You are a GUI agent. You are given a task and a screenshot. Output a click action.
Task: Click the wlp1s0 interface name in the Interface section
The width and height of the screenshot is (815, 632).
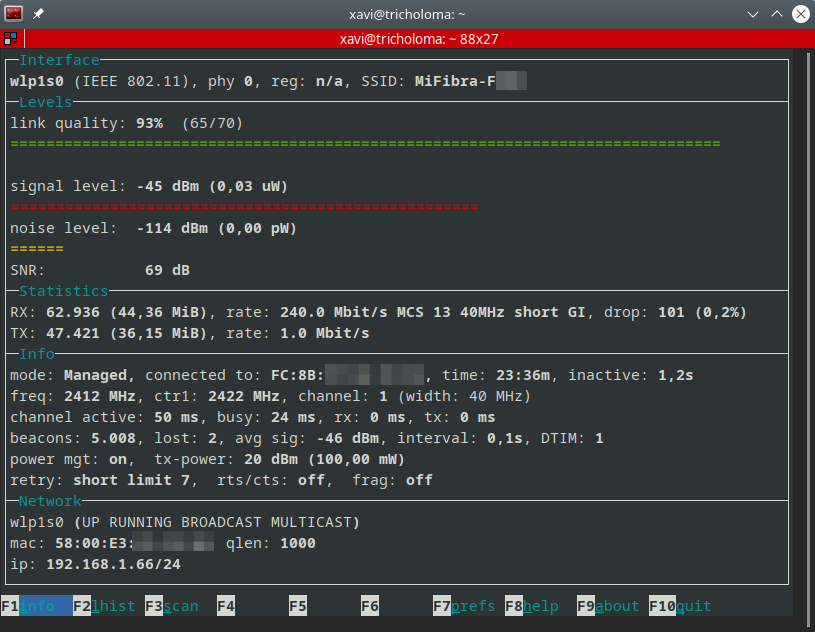click(x=37, y=81)
